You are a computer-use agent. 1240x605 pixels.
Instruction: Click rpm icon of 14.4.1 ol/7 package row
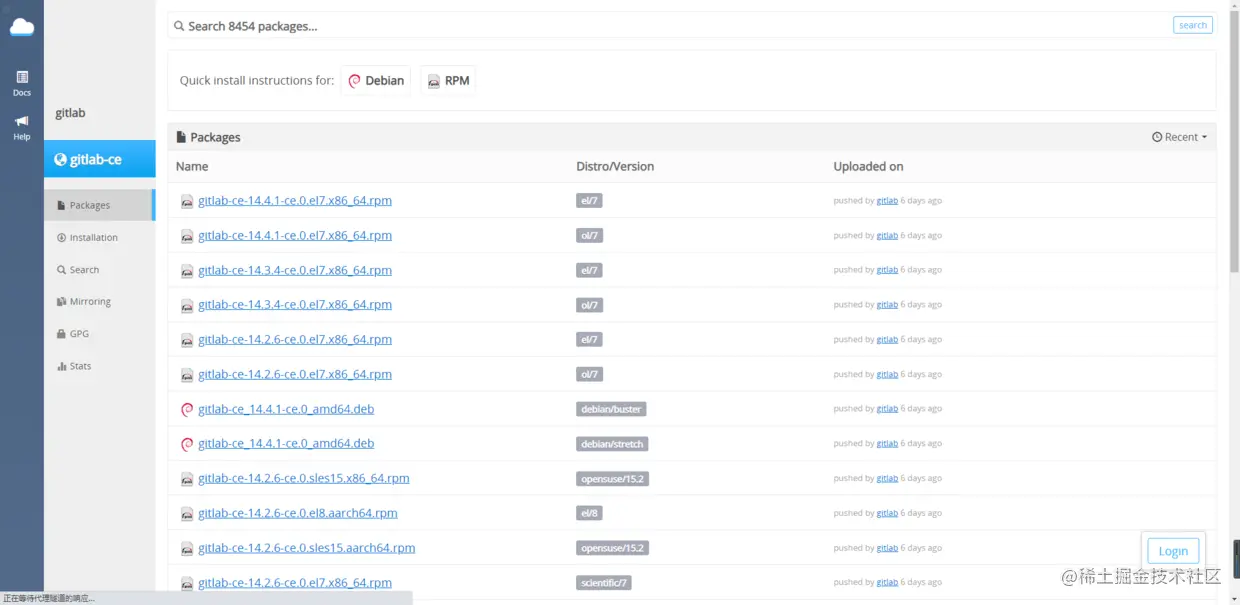click(187, 236)
